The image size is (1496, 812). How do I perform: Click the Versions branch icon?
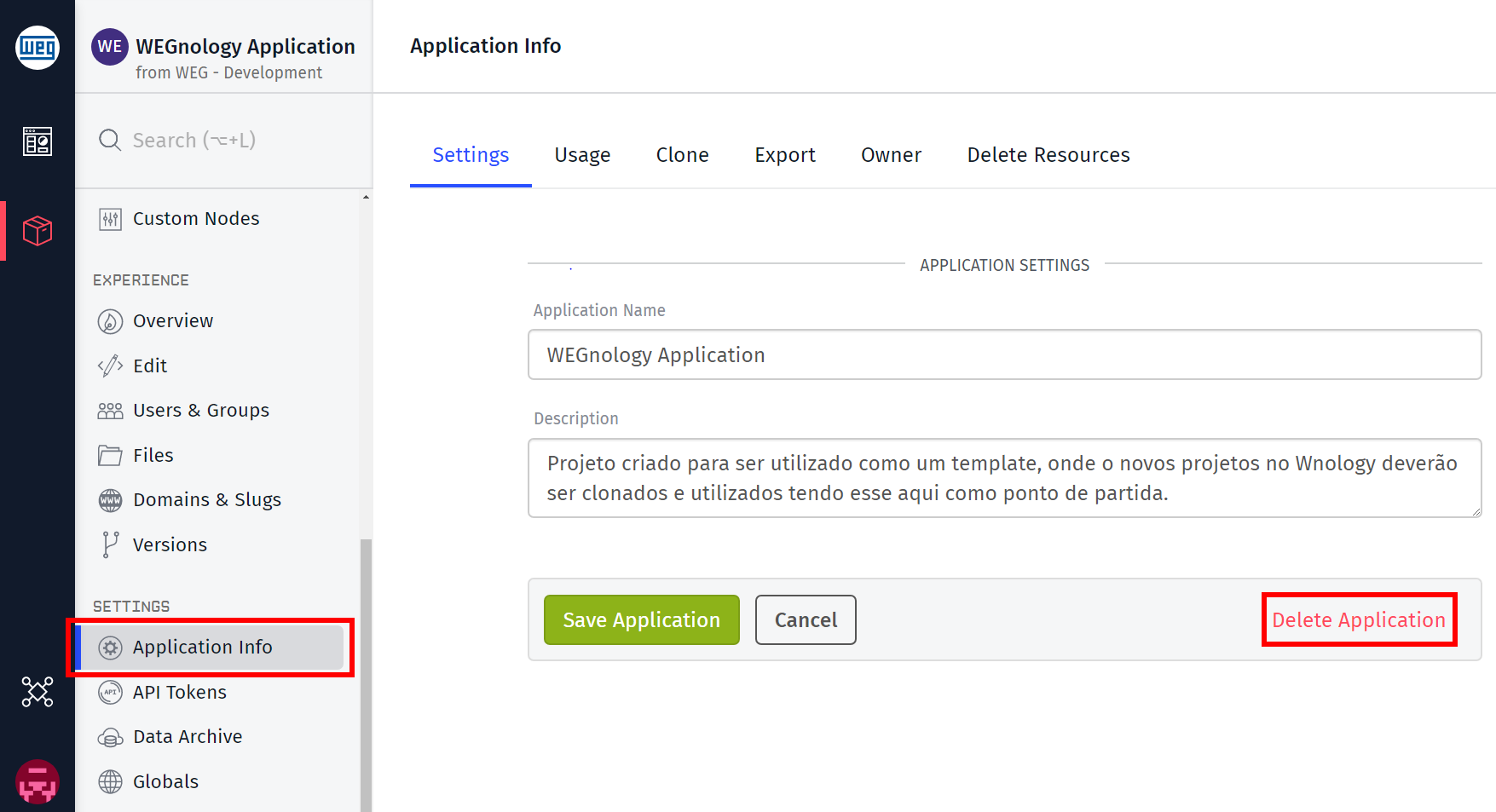click(110, 544)
